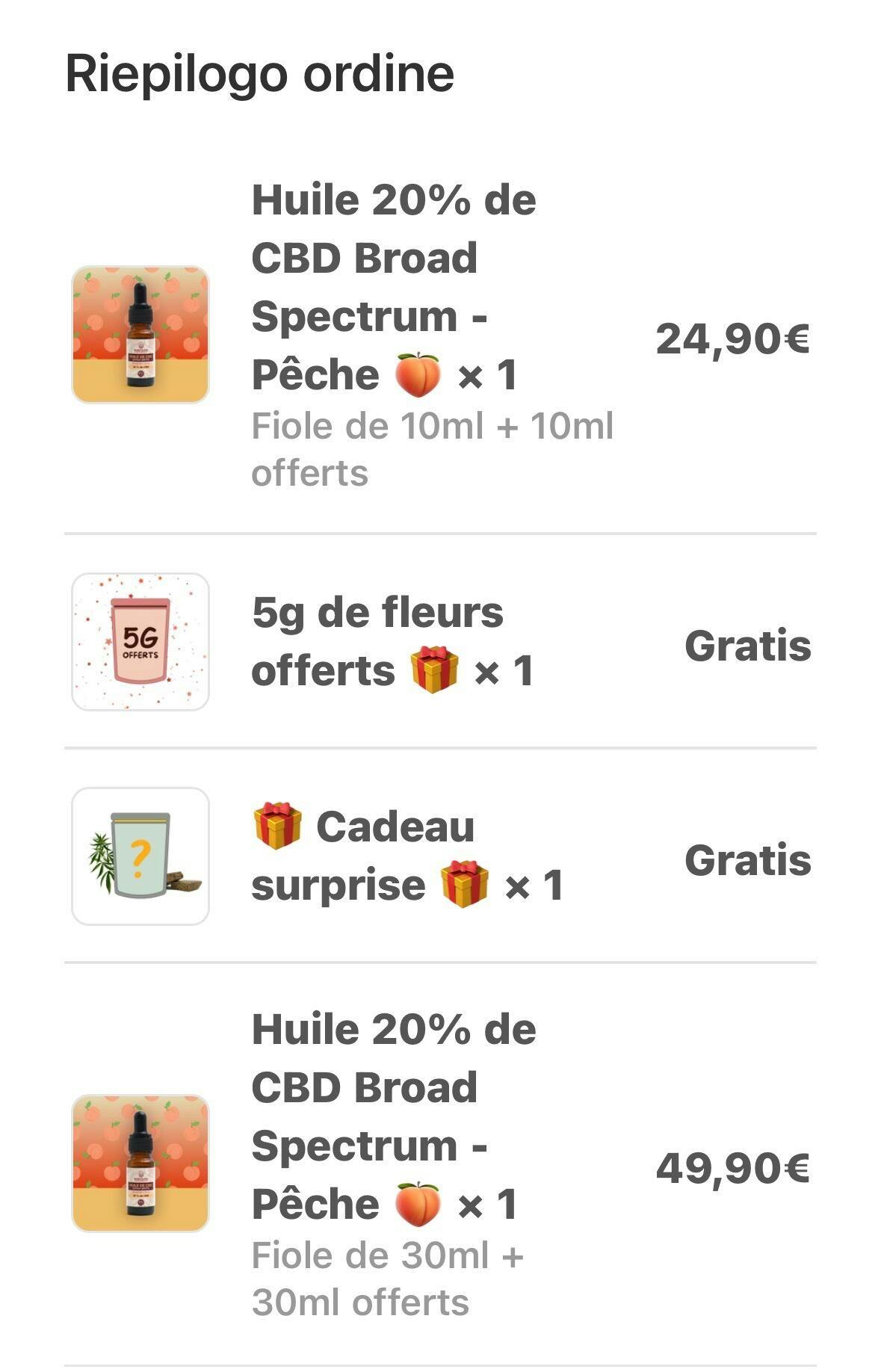Tap "Gratis" on the 5g de fleurs row
The image size is (881, 1372).
pos(747,646)
